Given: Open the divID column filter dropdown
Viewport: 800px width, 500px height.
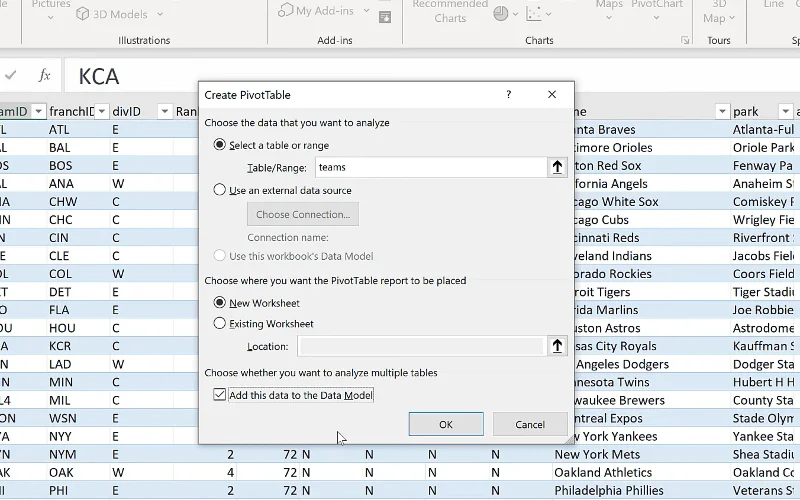Looking at the screenshot, I should pos(164,111).
